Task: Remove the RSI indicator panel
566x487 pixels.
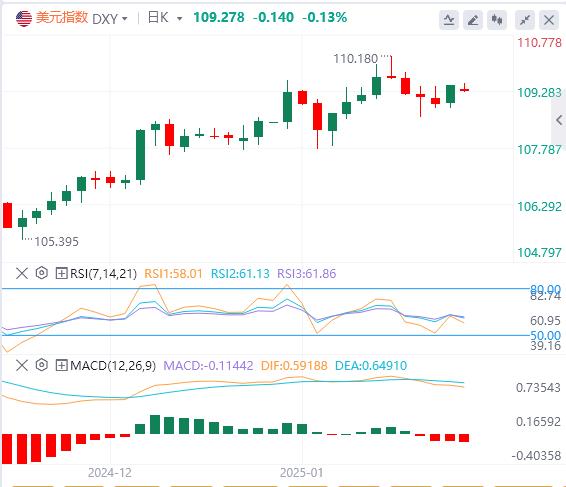Action: (22, 273)
